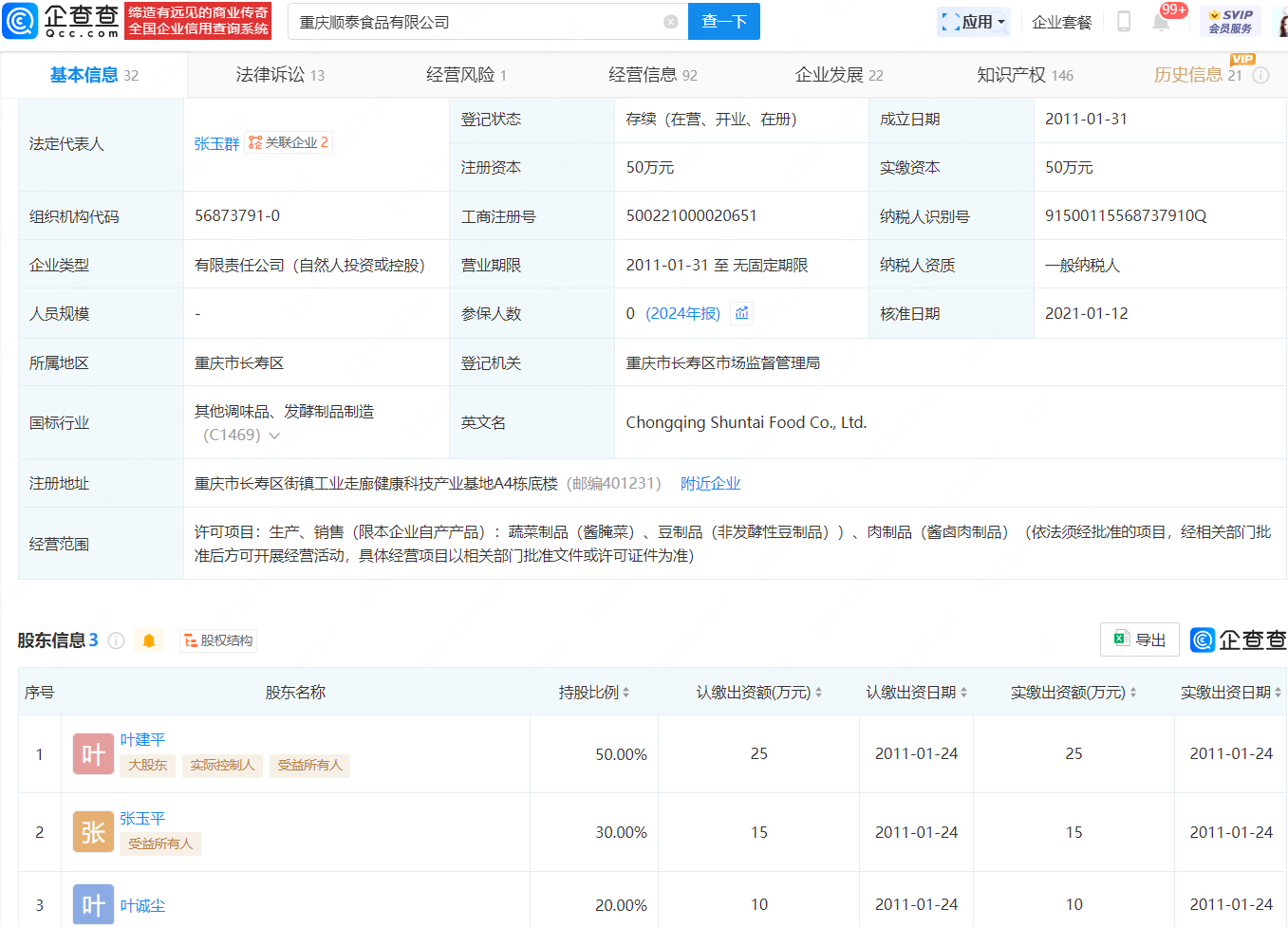The width and height of the screenshot is (1288, 927).
Task: Clear the search box with the X icon
Action: (x=671, y=22)
